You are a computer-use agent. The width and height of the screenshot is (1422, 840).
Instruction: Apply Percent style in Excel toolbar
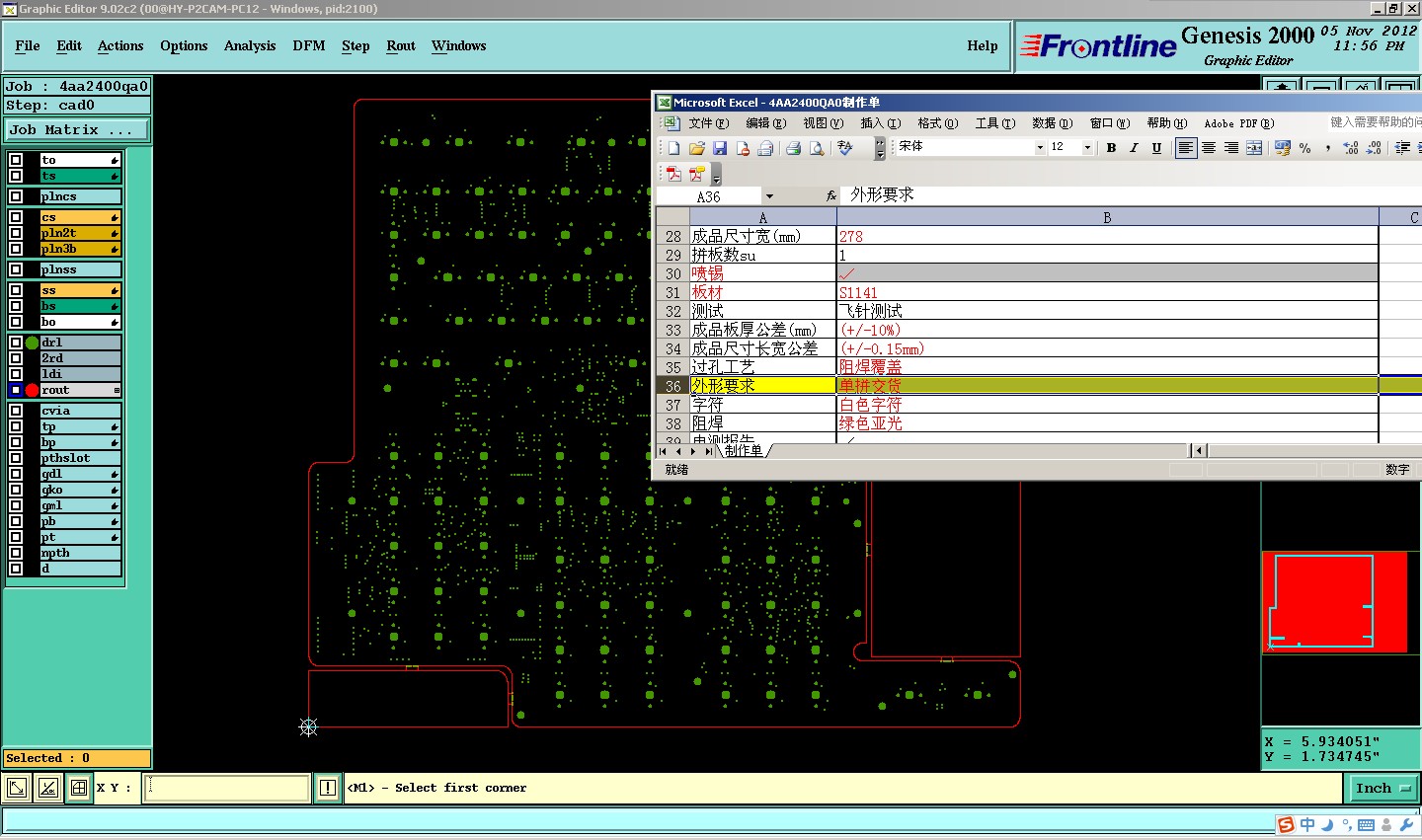(x=1305, y=148)
